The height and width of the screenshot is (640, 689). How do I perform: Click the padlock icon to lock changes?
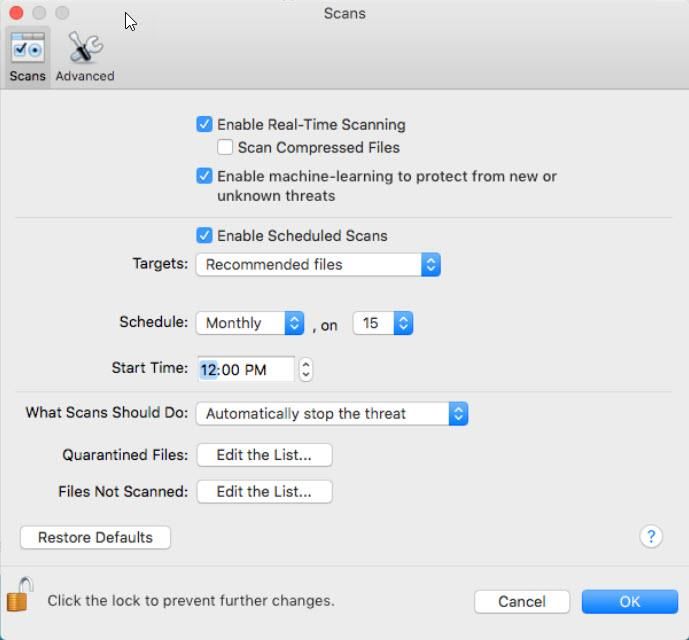19,595
